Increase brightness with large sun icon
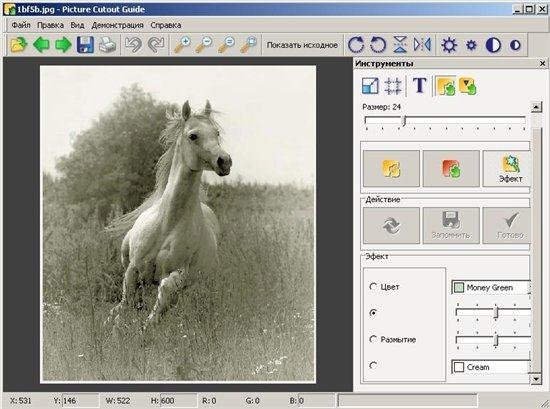This screenshot has width=550, height=409. [449, 45]
